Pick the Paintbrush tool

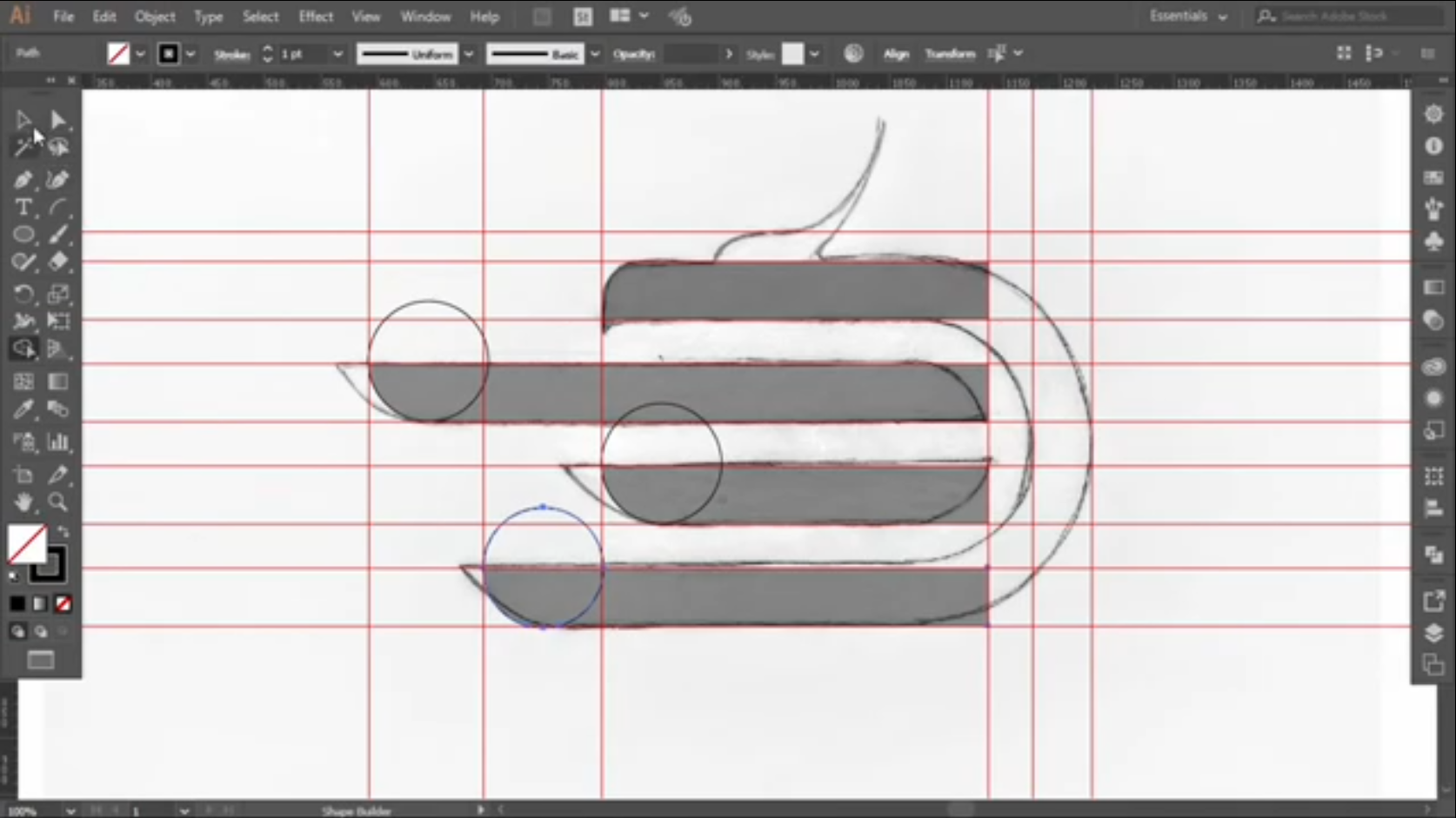click(x=57, y=235)
